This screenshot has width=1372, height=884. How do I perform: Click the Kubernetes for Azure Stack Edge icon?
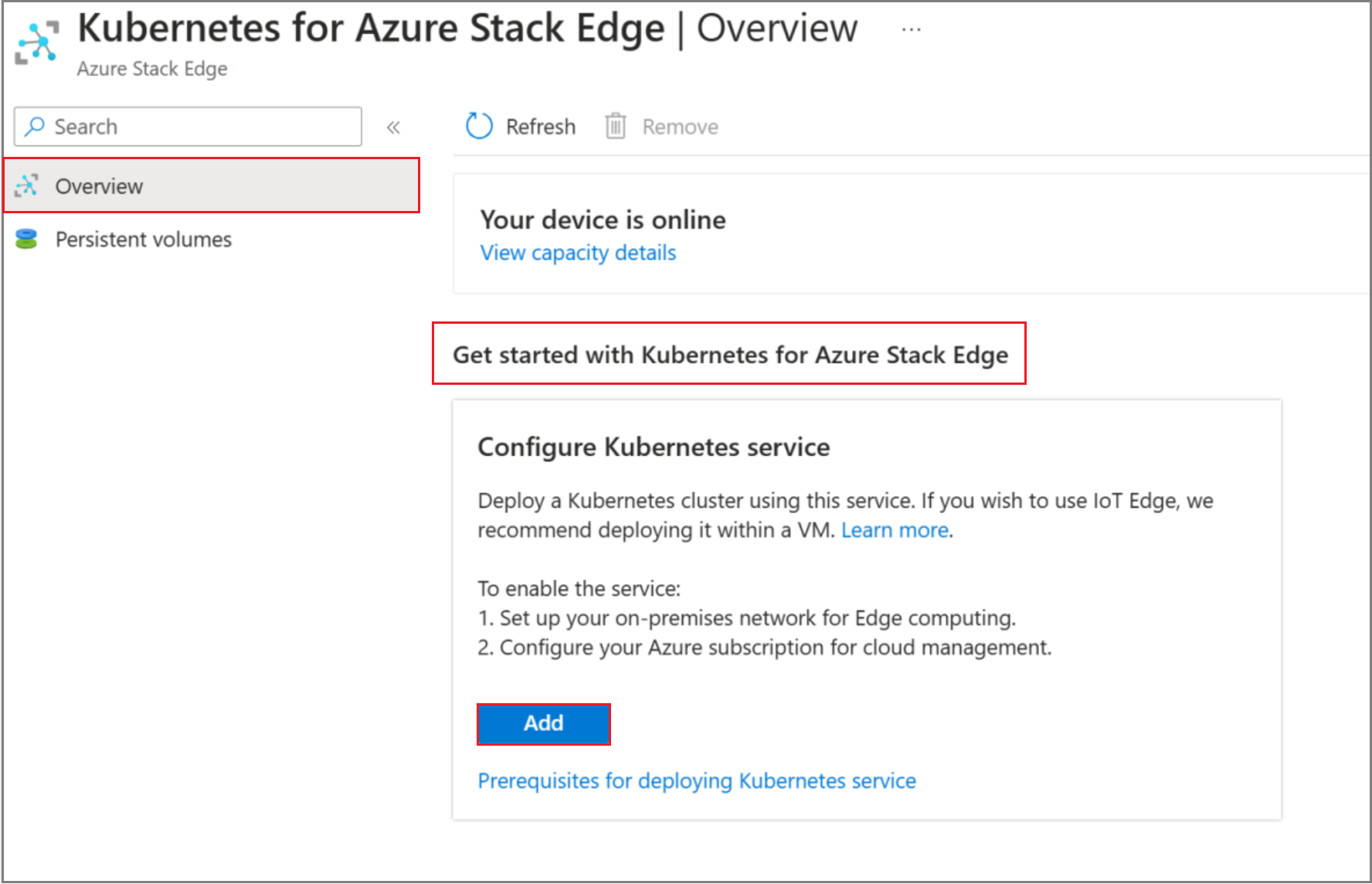point(36,42)
